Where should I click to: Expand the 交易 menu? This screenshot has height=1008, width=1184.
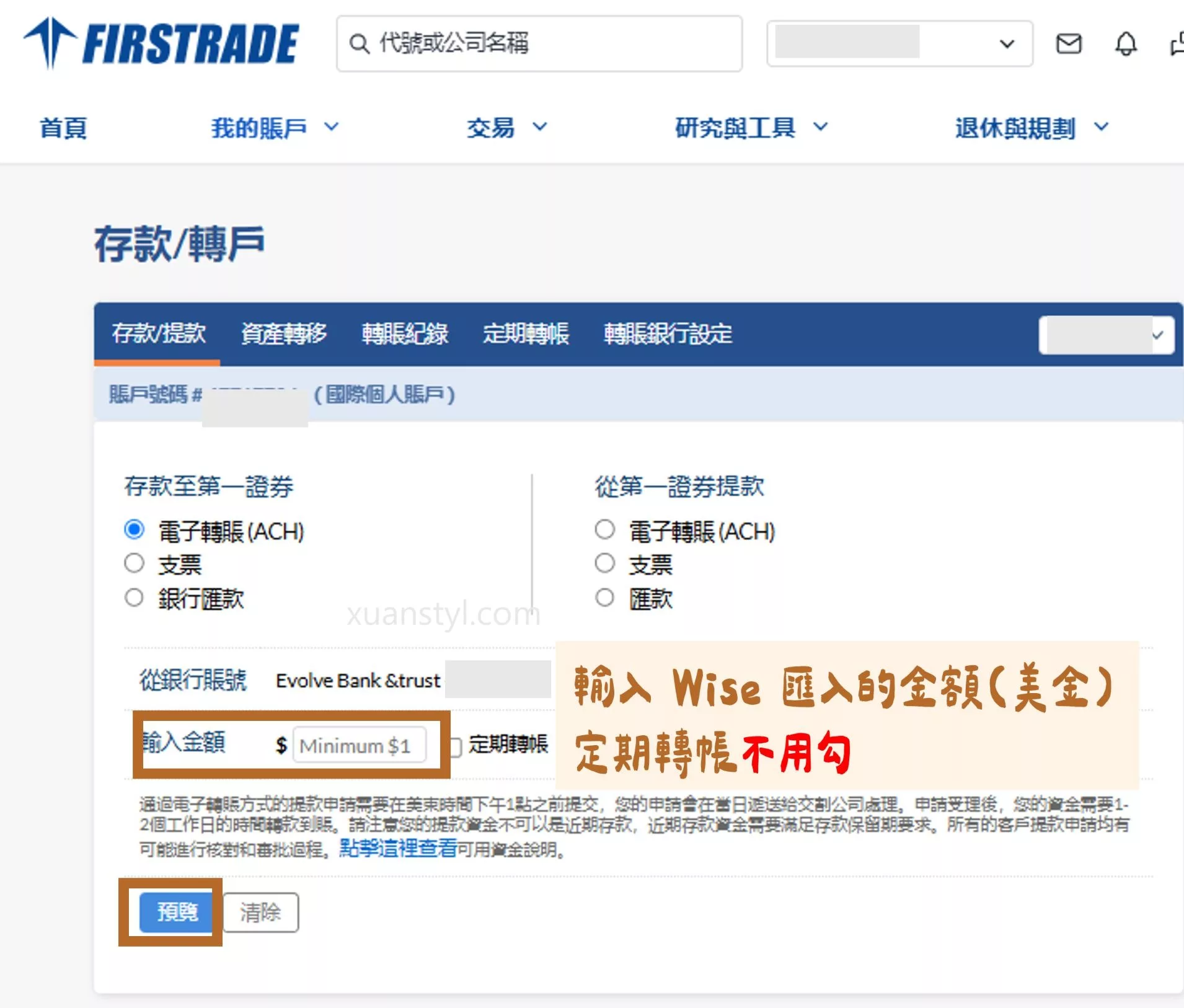tap(506, 128)
